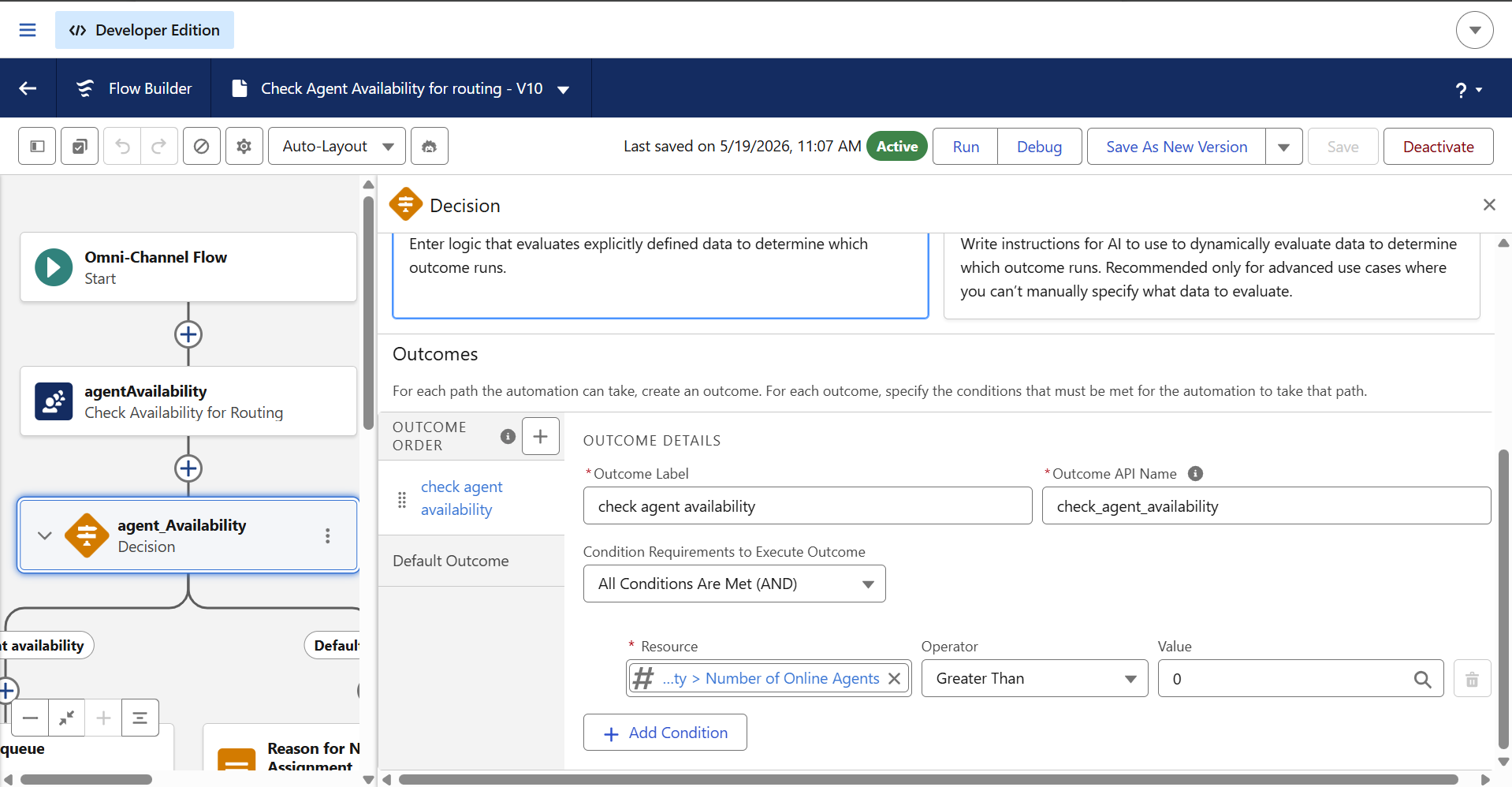
Task: Click the Outcome Label input field
Action: click(x=807, y=505)
